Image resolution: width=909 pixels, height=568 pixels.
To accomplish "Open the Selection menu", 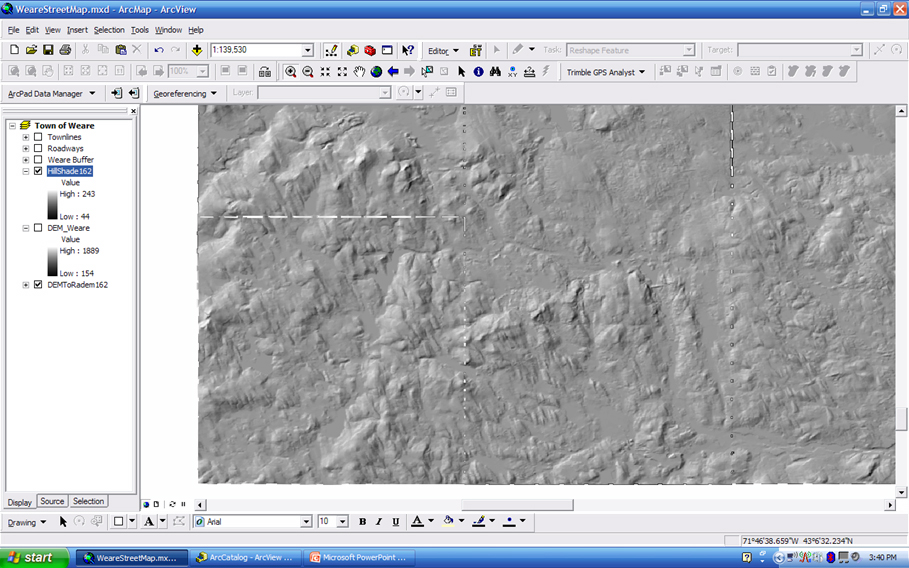I will click(109, 30).
